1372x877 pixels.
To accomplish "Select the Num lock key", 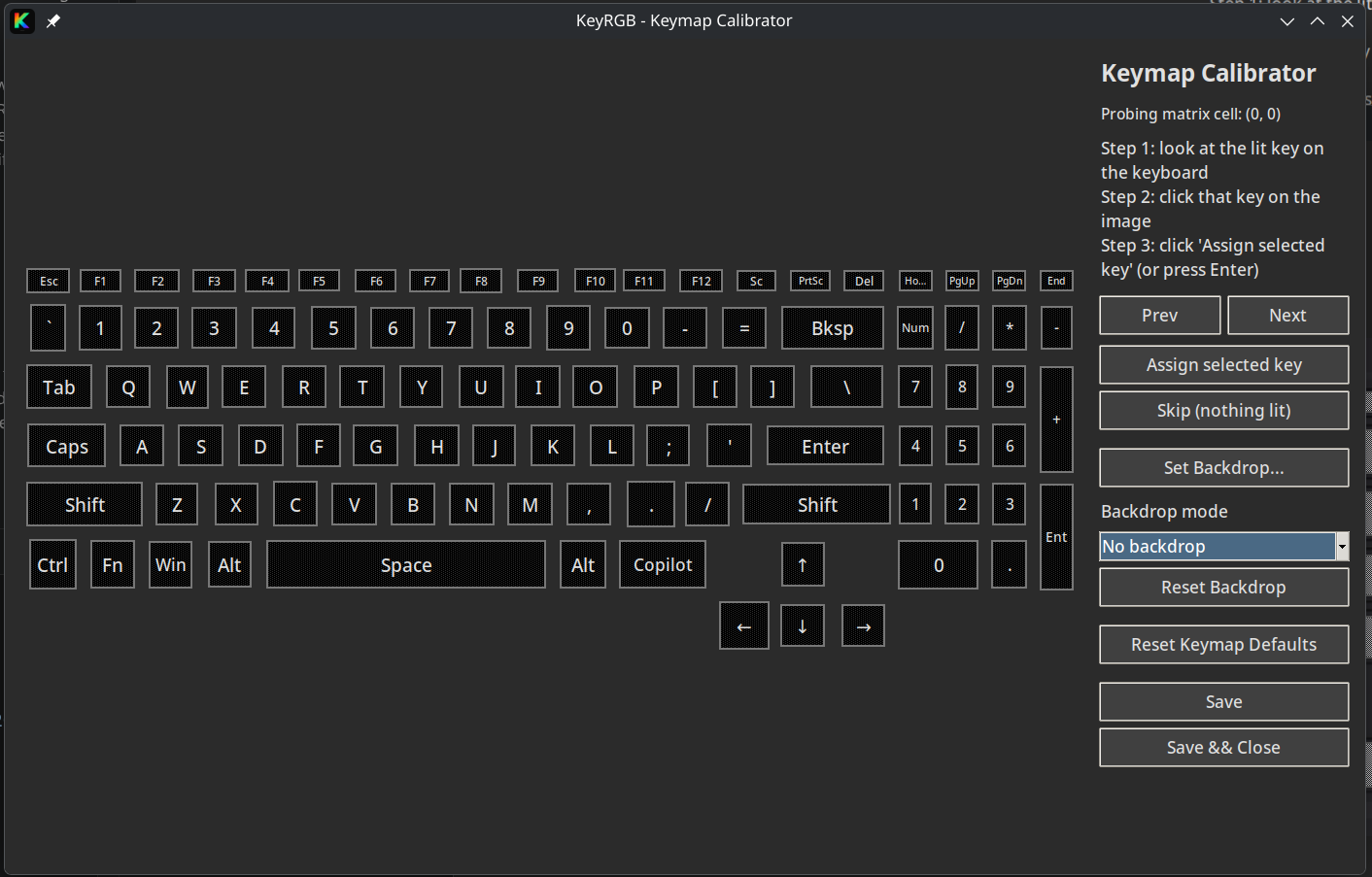I will tap(915, 328).
